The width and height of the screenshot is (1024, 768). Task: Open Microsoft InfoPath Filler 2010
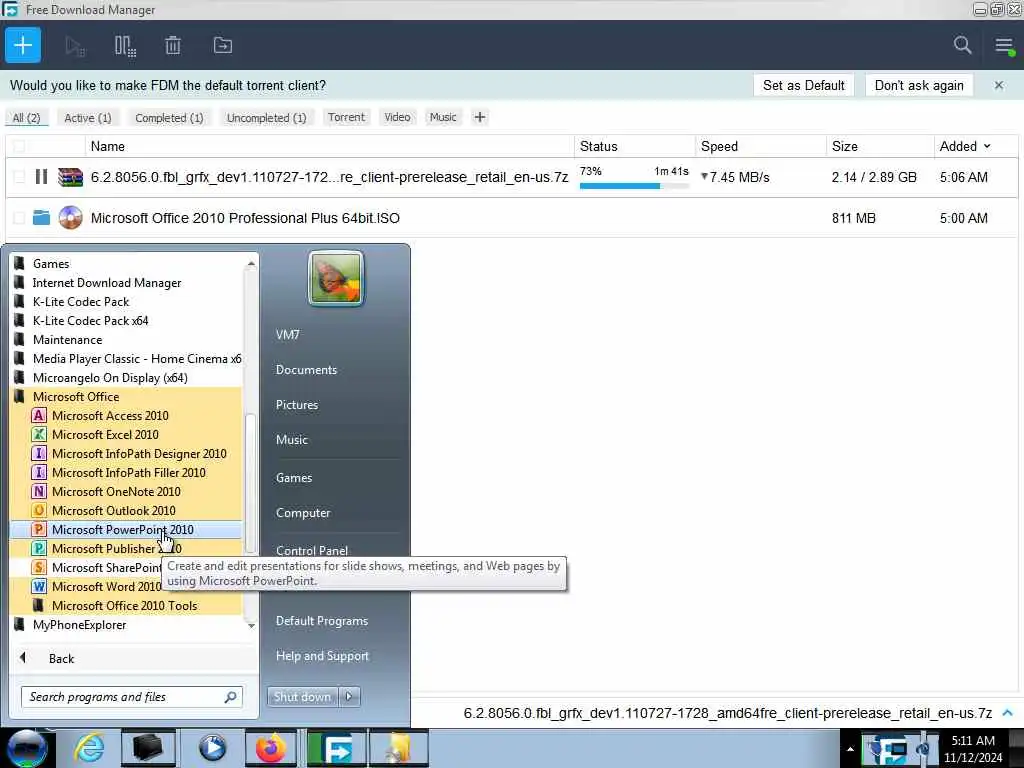[128, 472]
